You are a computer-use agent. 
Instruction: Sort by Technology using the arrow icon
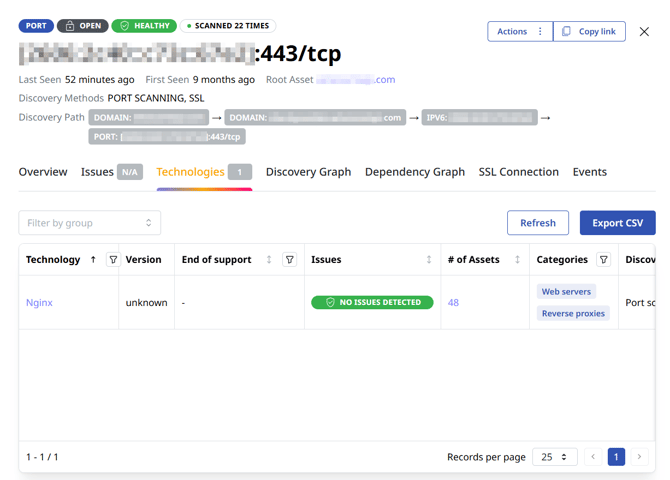tap(93, 260)
